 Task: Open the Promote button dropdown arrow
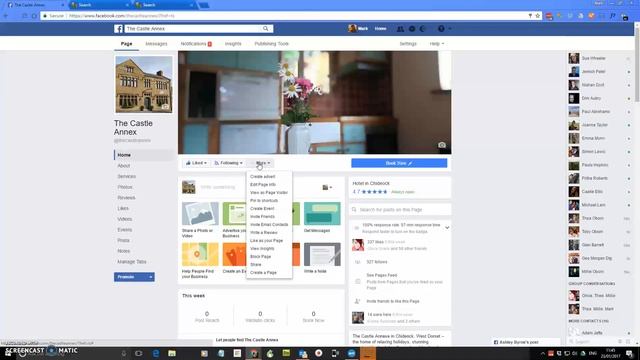tap(151, 277)
